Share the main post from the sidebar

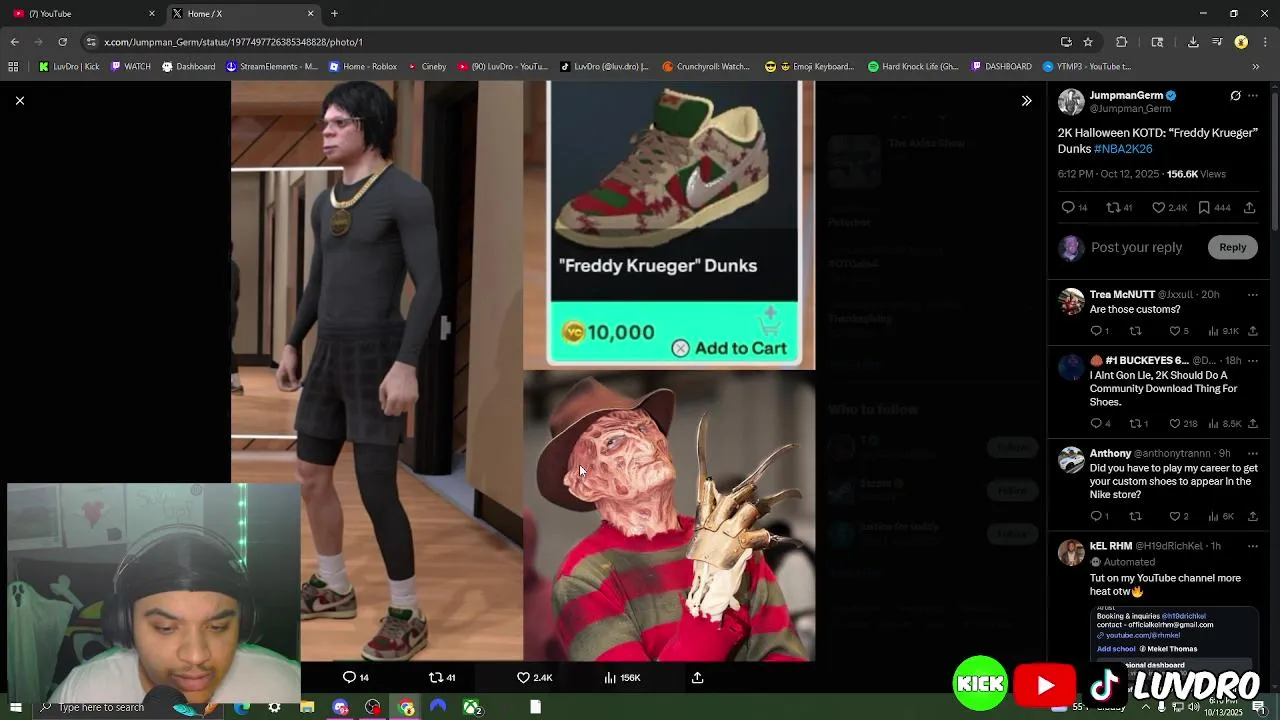[1250, 208]
